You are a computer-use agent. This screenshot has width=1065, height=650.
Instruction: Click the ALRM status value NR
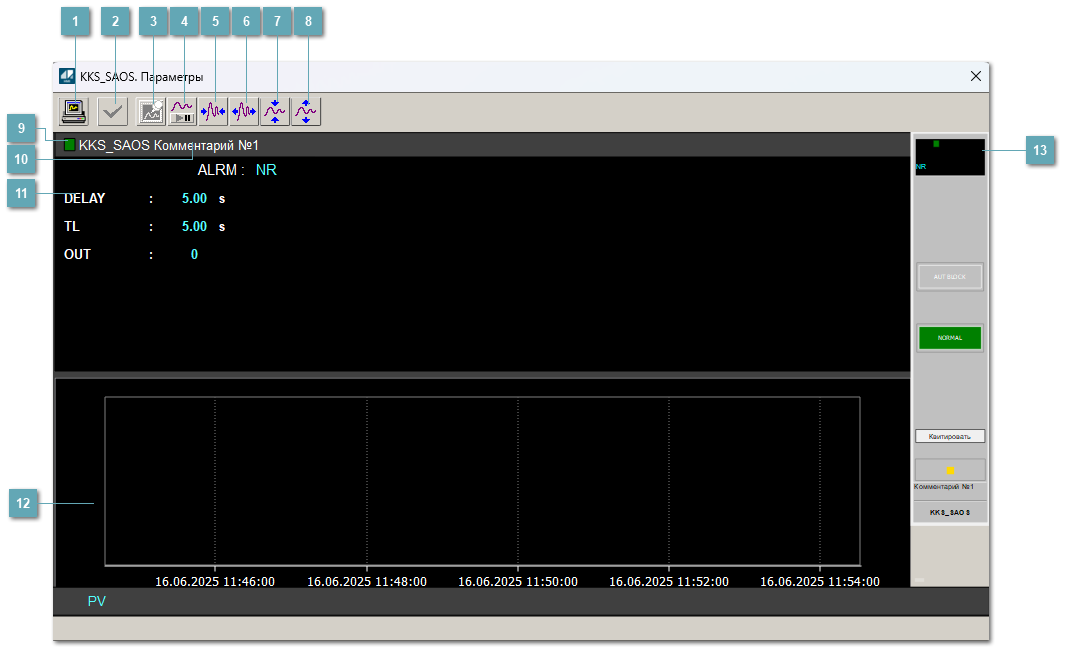(x=266, y=171)
